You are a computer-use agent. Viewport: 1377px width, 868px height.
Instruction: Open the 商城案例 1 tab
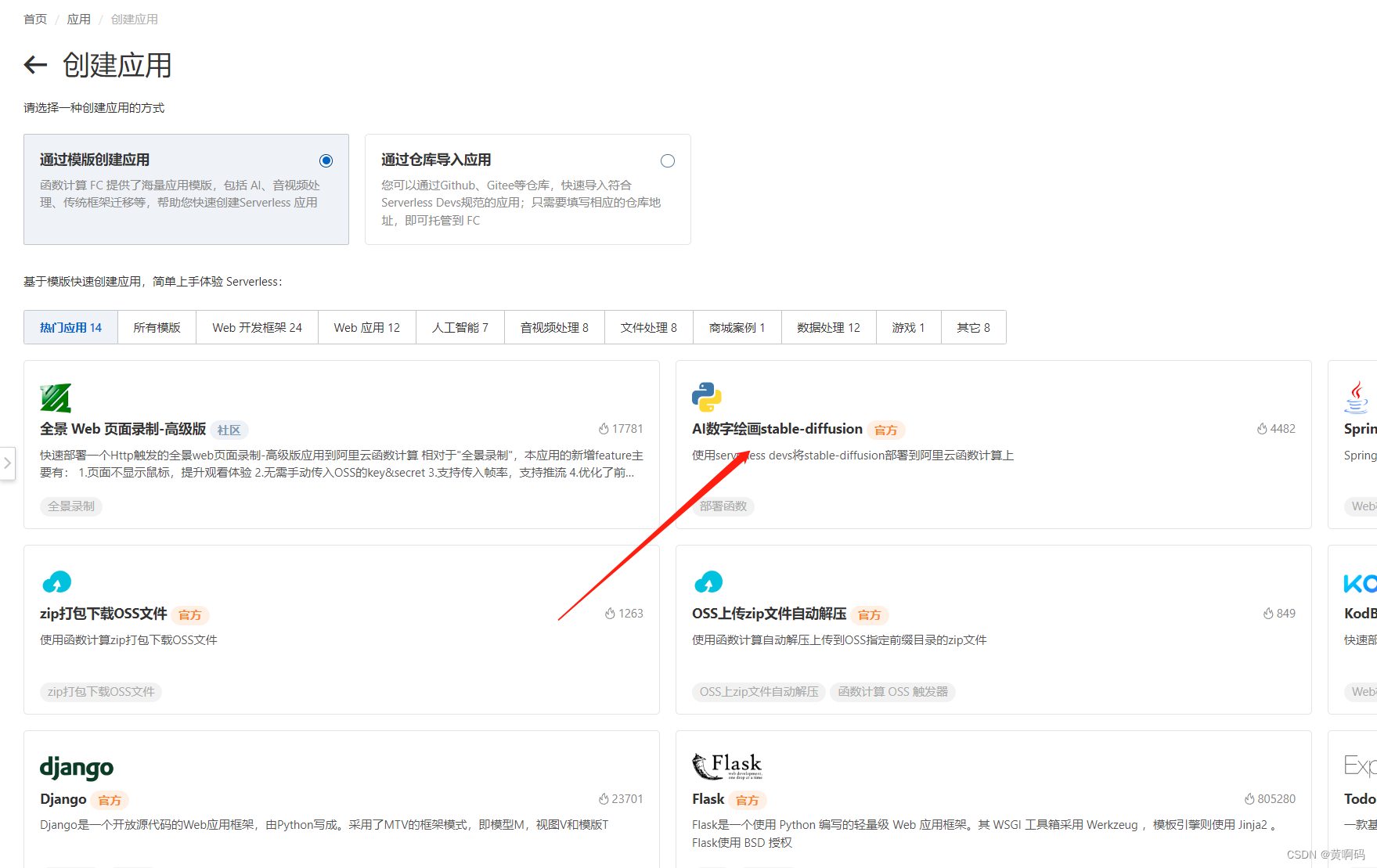[x=737, y=327]
